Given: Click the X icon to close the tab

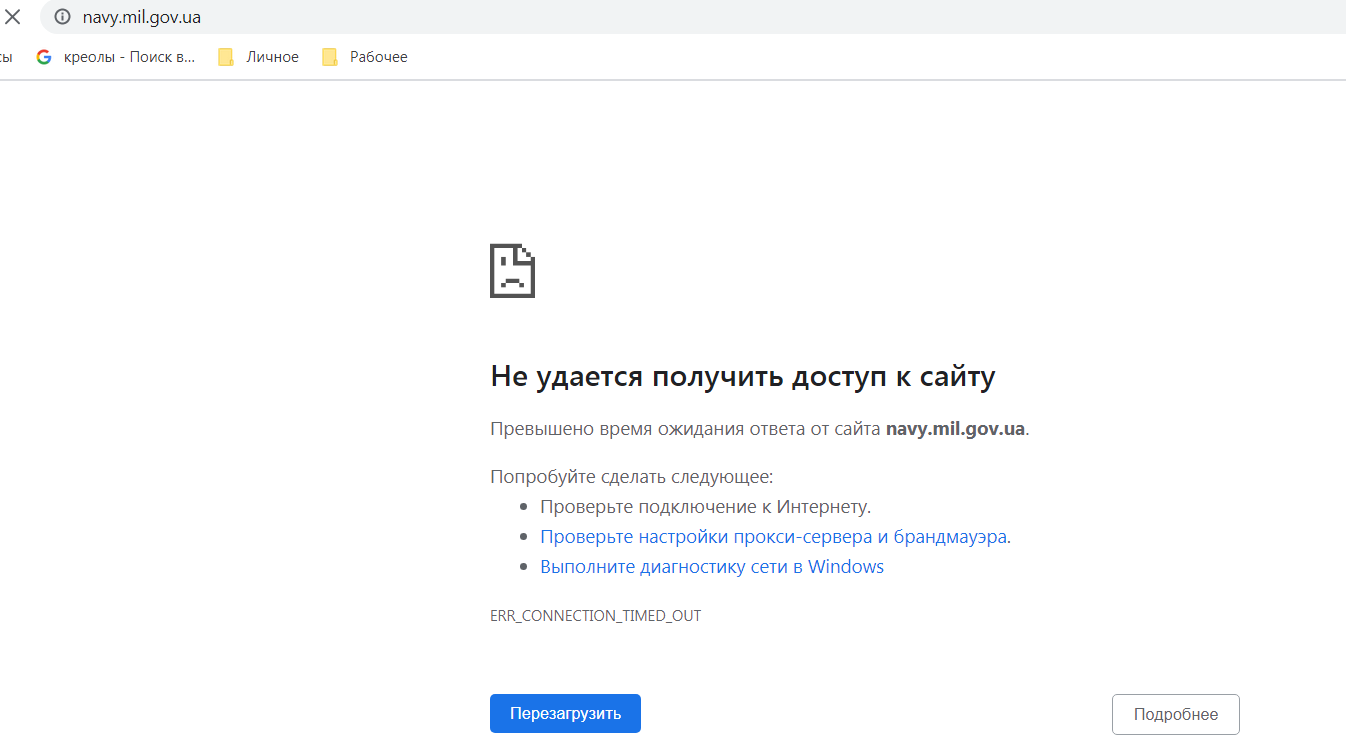Looking at the screenshot, I should point(13,15).
